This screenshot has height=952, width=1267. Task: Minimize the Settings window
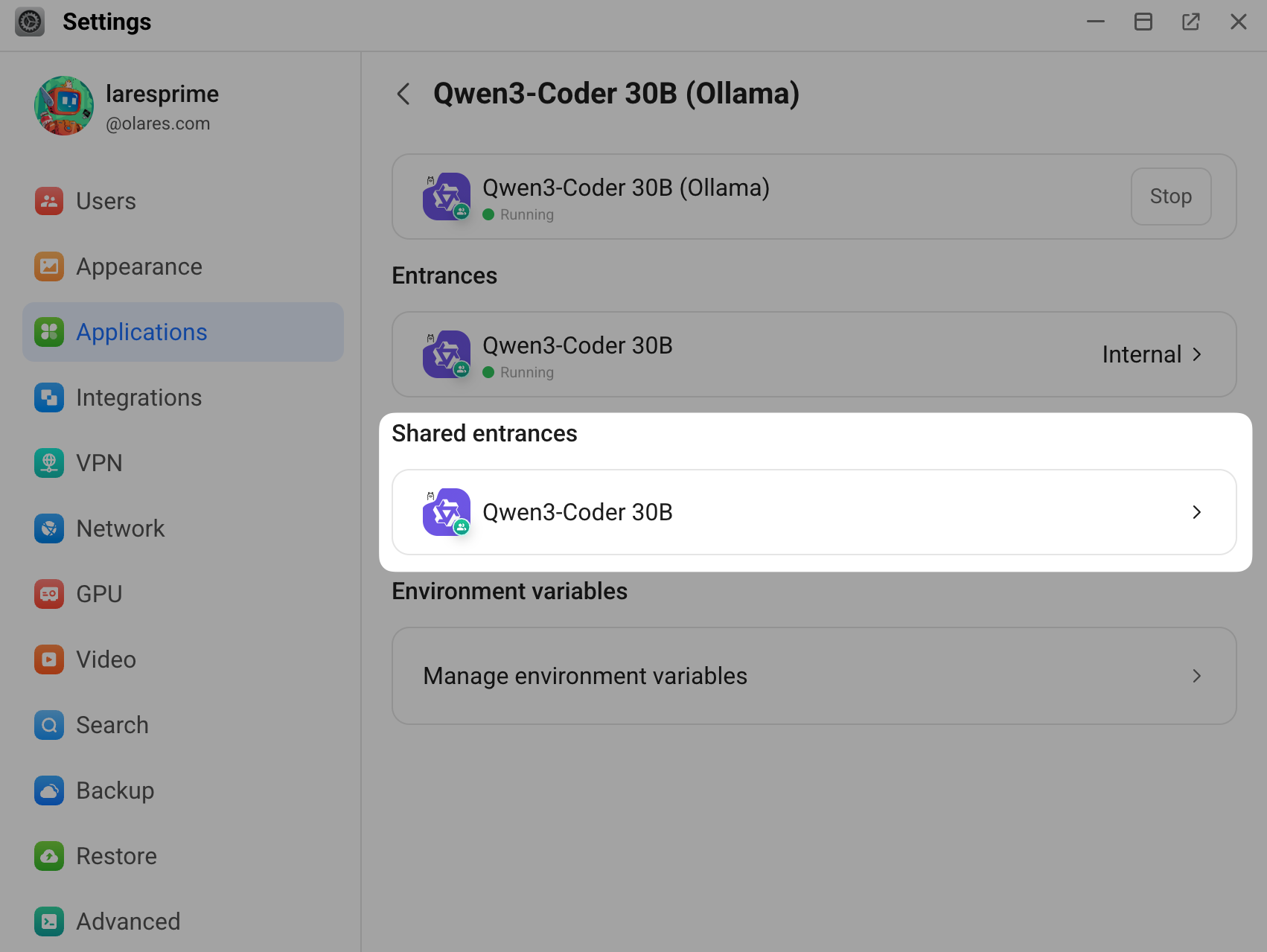pyautogui.click(x=1096, y=22)
